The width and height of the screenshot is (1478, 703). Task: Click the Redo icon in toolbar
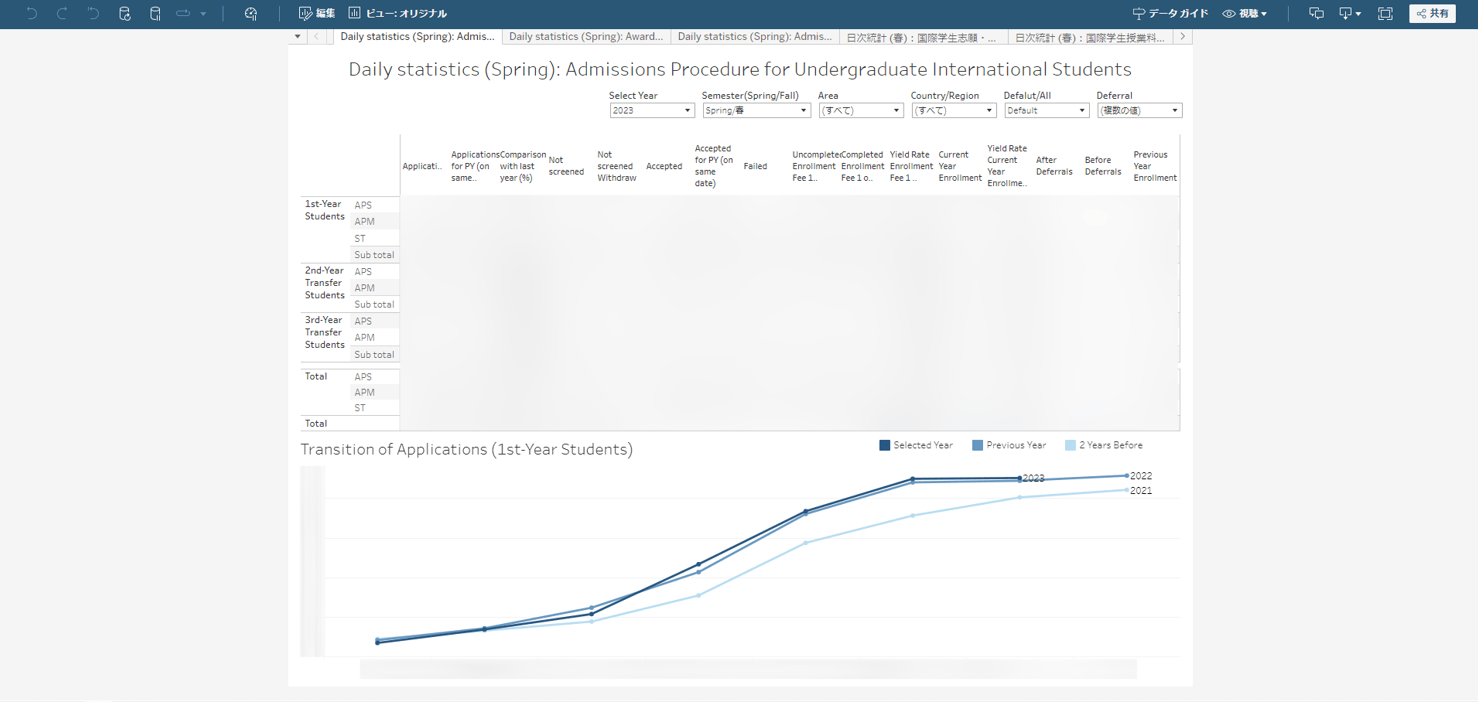[x=62, y=13]
